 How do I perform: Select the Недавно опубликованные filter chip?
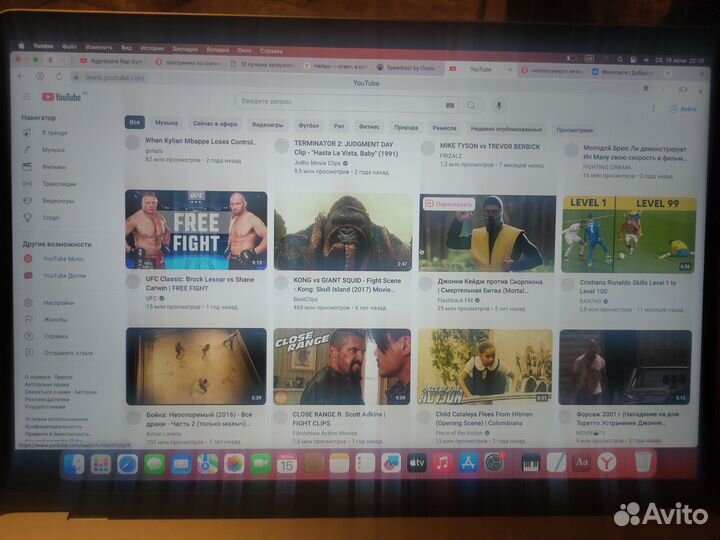pyautogui.click(x=506, y=129)
